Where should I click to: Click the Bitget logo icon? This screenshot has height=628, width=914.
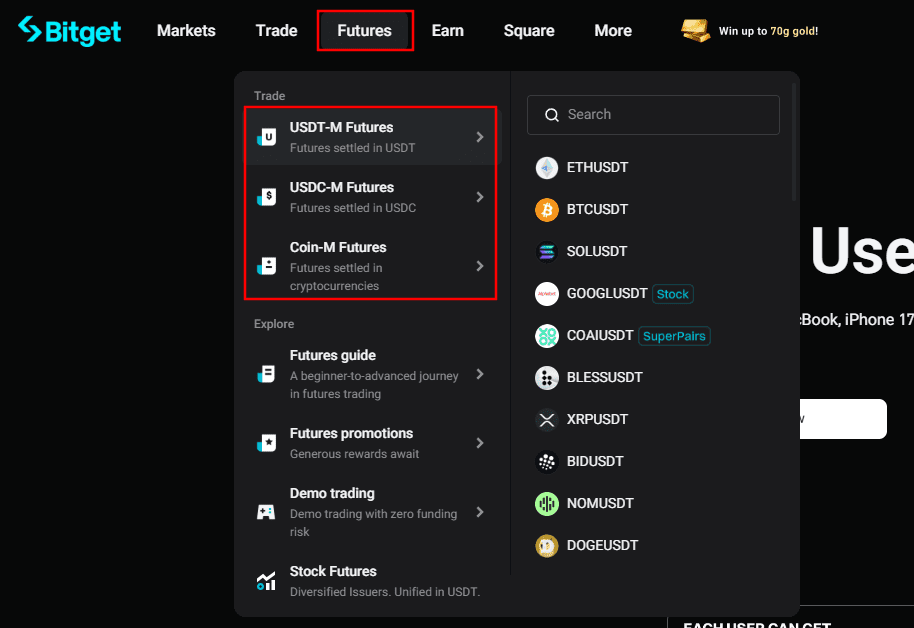coord(31,30)
